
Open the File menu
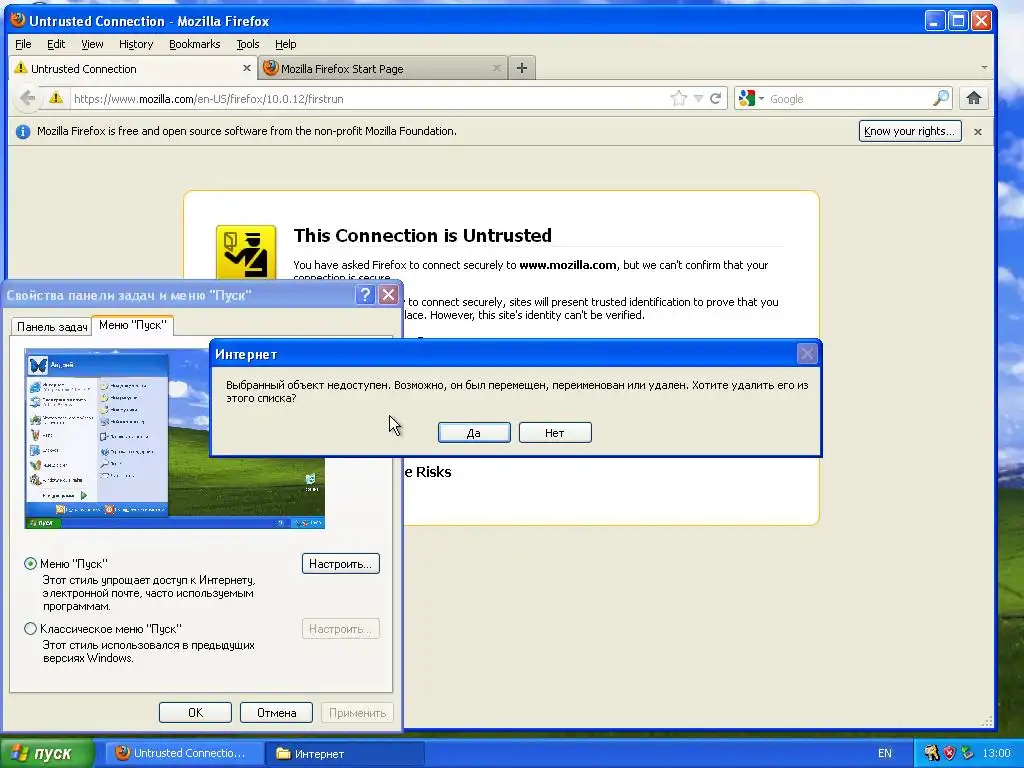pos(24,44)
